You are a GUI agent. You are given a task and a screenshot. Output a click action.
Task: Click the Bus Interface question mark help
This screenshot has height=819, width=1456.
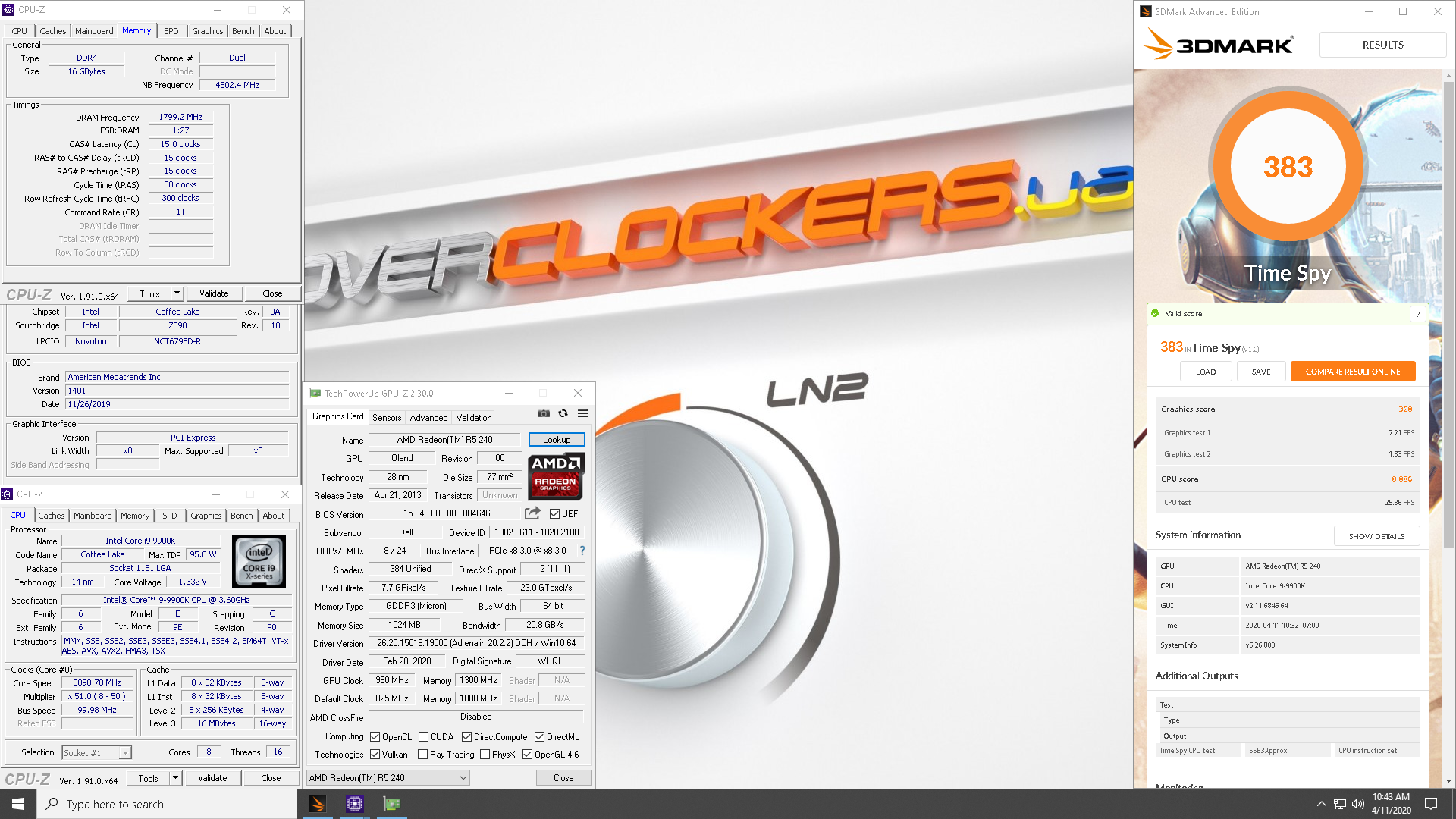(x=582, y=551)
